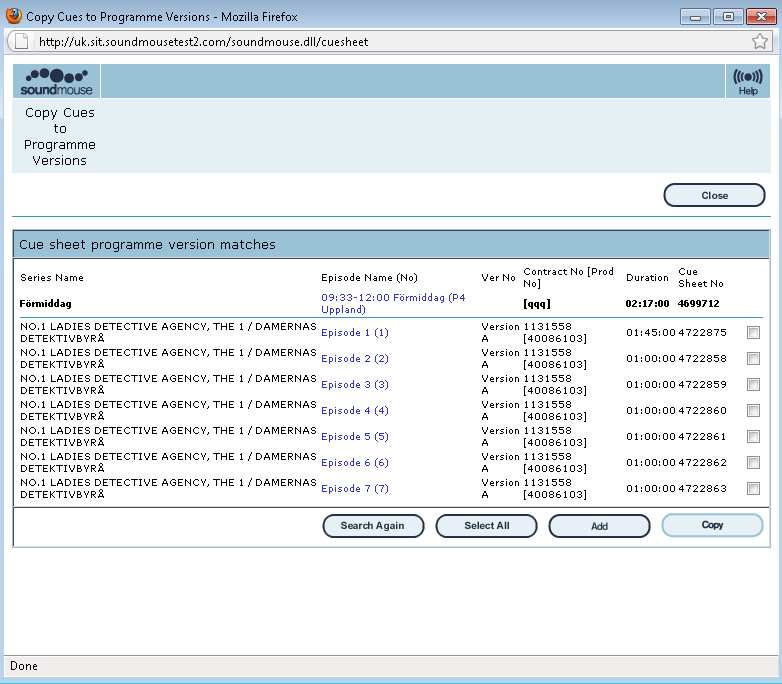782x684 pixels.
Task: Select cue sheet number 4722862
Action: pos(702,462)
